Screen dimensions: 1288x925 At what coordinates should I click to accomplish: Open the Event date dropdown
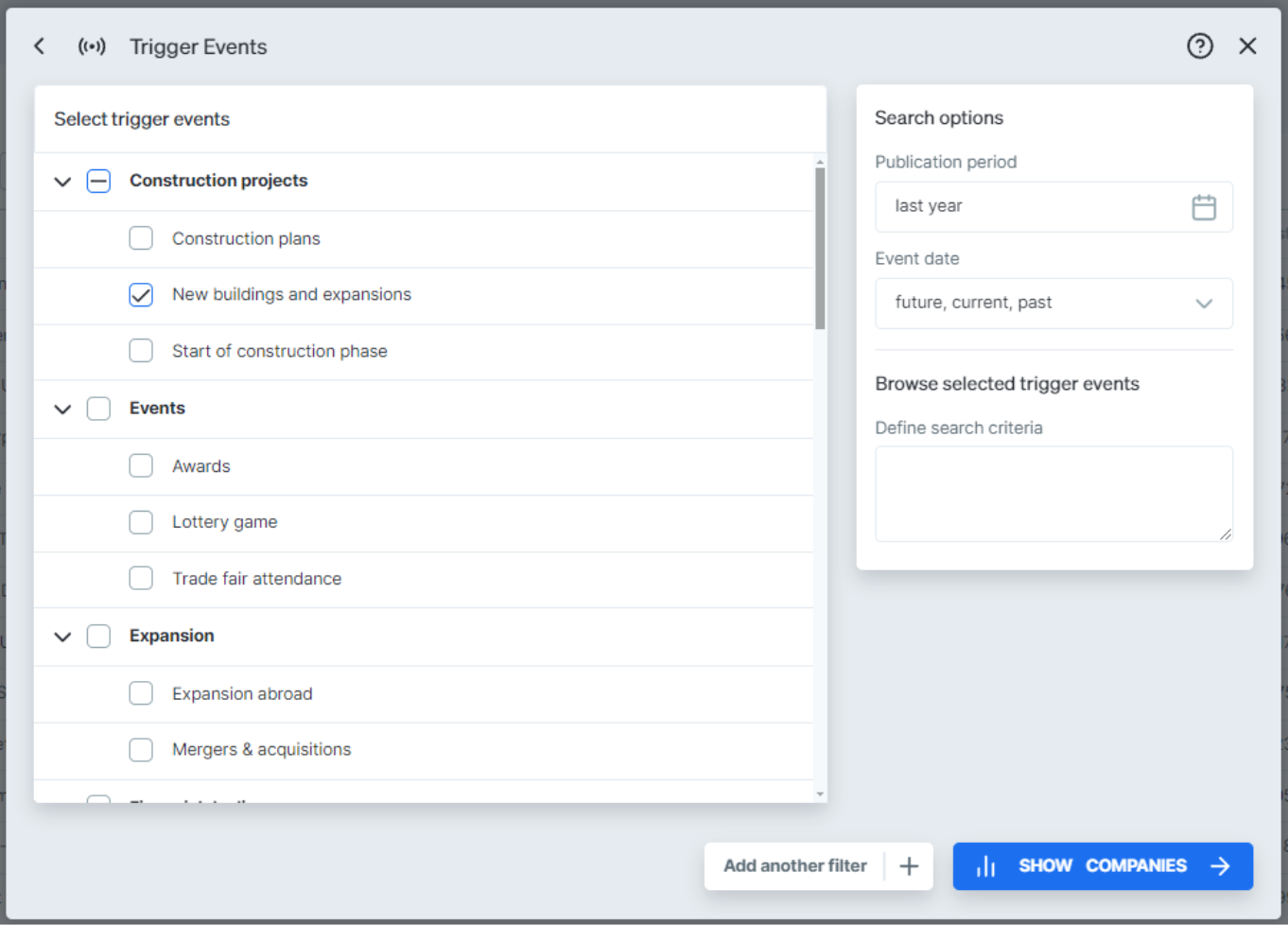pyautogui.click(x=1204, y=303)
